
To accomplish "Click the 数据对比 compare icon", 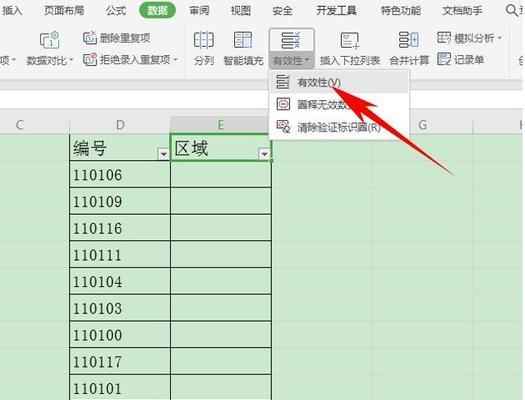I will 50,40.
